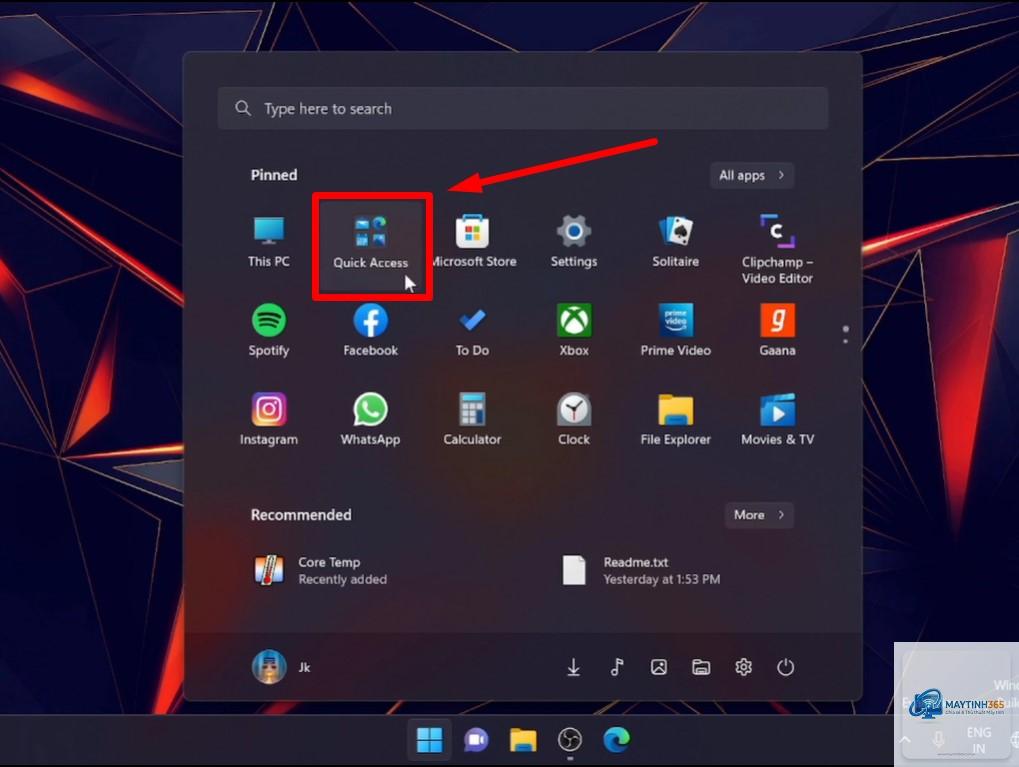The width and height of the screenshot is (1019, 767).
Task: Open the pinned Settings gear app
Action: point(574,242)
